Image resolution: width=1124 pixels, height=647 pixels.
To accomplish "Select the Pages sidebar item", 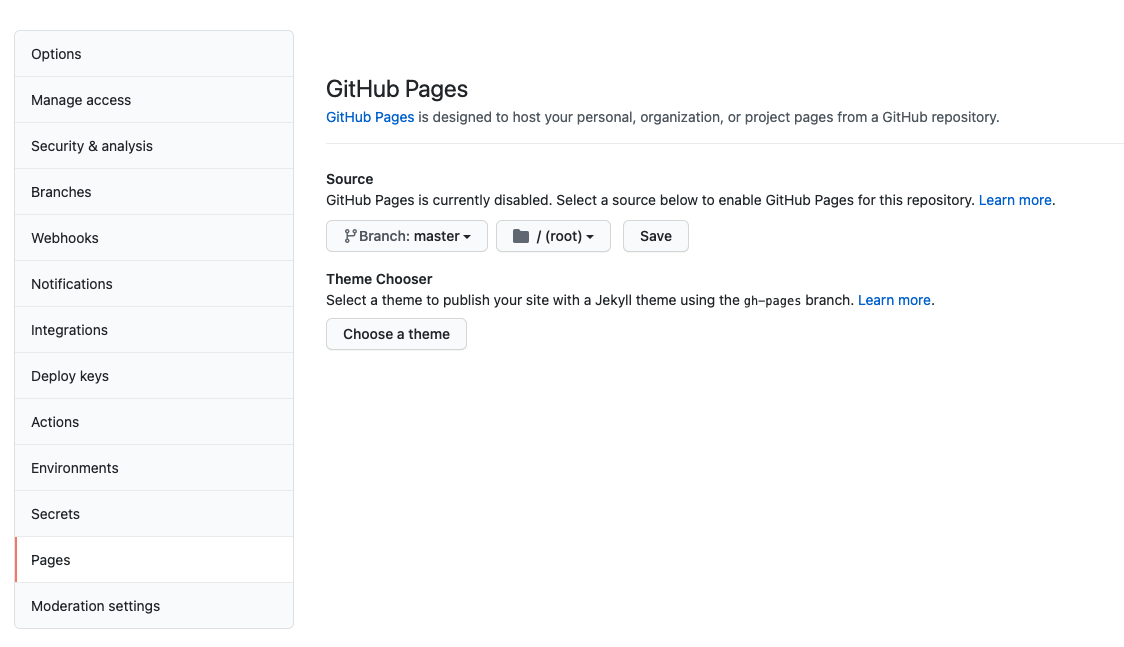I will tap(153, 560).
